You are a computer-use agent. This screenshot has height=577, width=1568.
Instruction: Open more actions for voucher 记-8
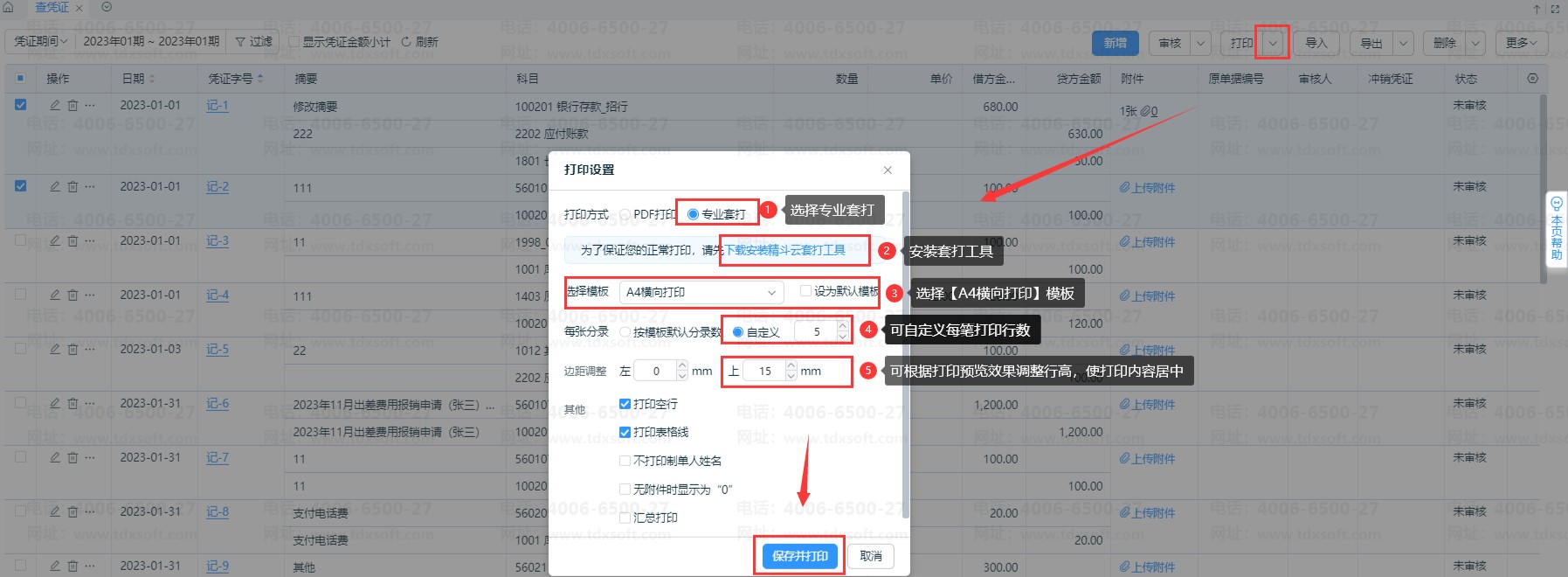(x=90, y=511)
